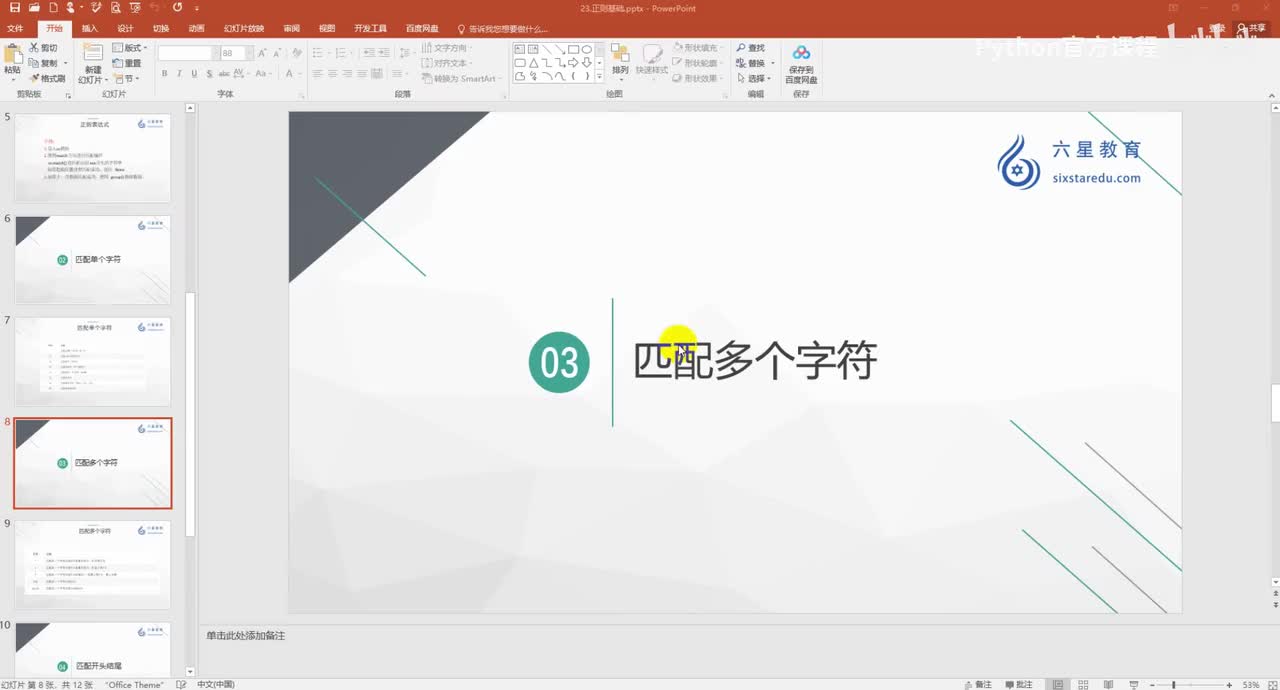
Task: Click to add notes area
Action: point(735,636)
